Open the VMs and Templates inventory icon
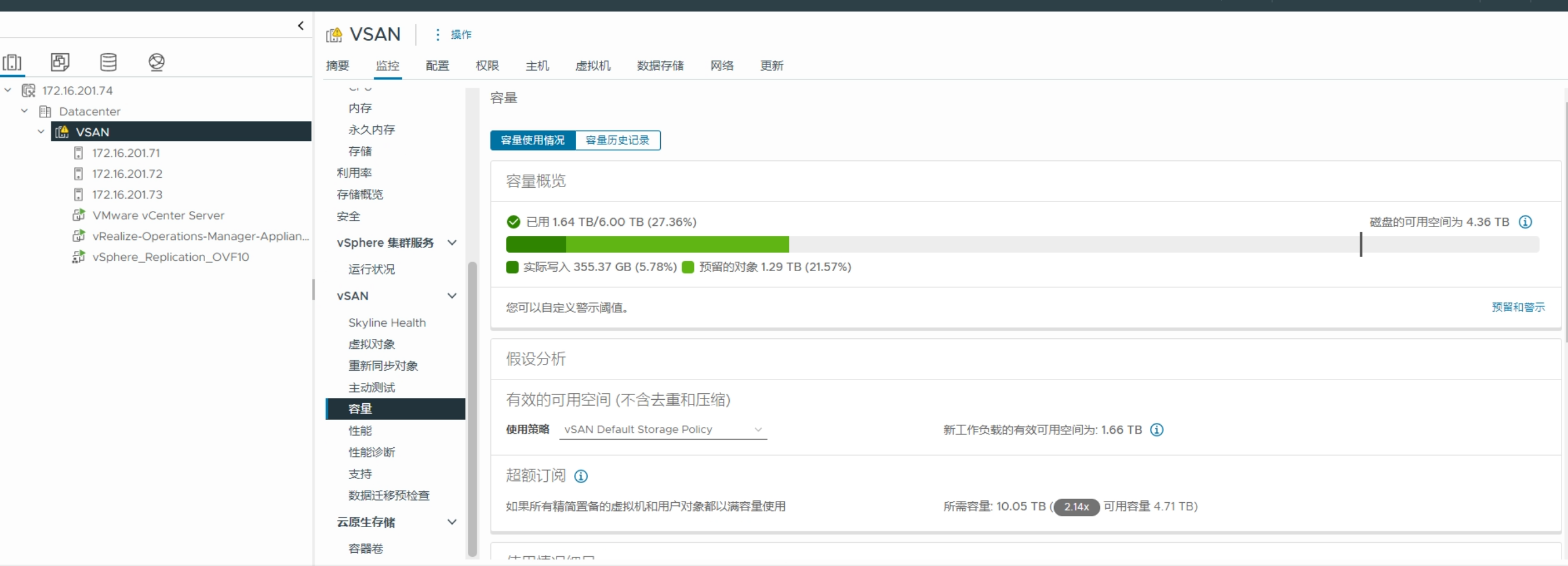1568x566 pixels. click(60, 62)
